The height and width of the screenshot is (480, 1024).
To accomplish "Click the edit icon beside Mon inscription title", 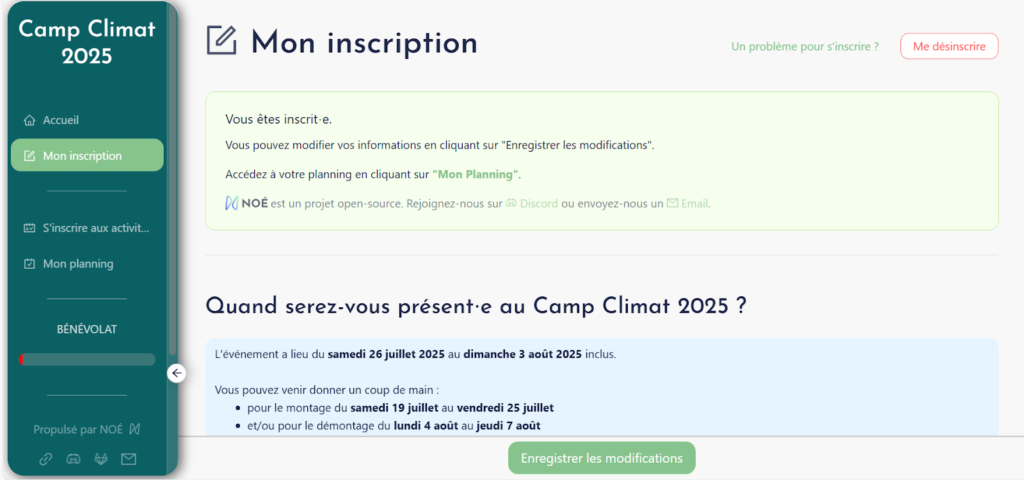I will tap(222, 40).
